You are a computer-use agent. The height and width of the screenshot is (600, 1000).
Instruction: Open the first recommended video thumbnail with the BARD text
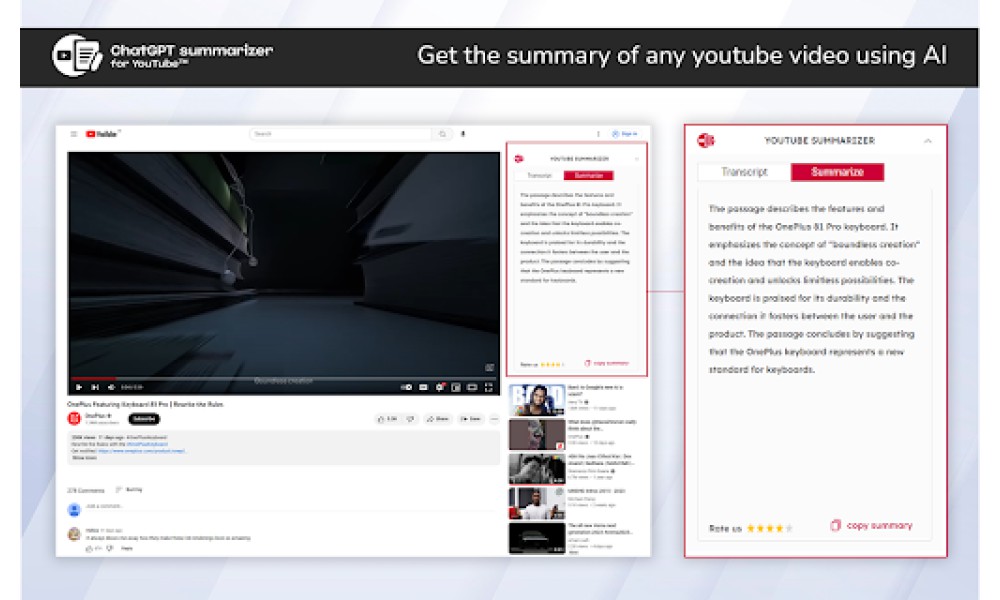click(x=536, y=399)
